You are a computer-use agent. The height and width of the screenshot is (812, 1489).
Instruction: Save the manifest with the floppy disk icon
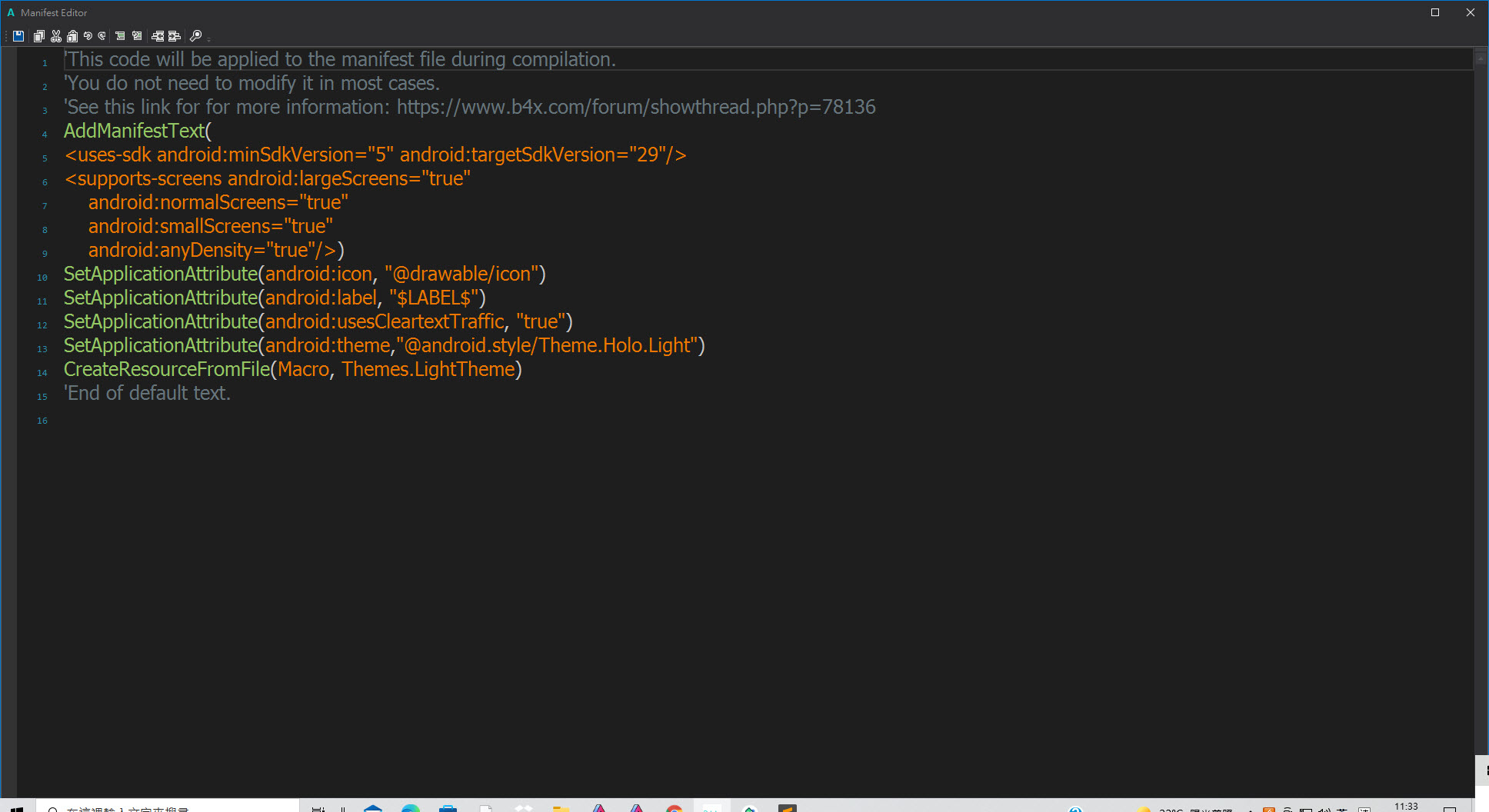tap(18, 35)
